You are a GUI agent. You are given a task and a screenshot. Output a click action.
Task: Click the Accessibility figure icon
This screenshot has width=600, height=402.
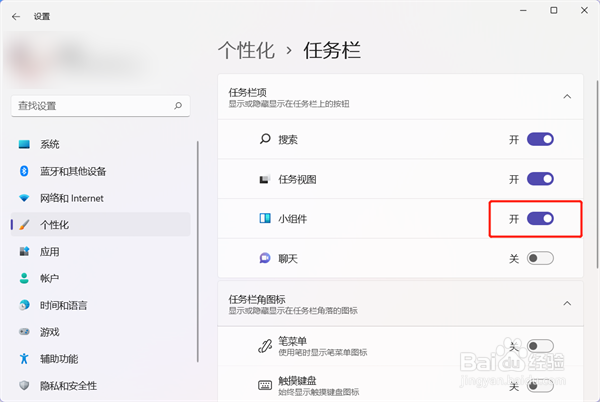click(x=24, y=358)
